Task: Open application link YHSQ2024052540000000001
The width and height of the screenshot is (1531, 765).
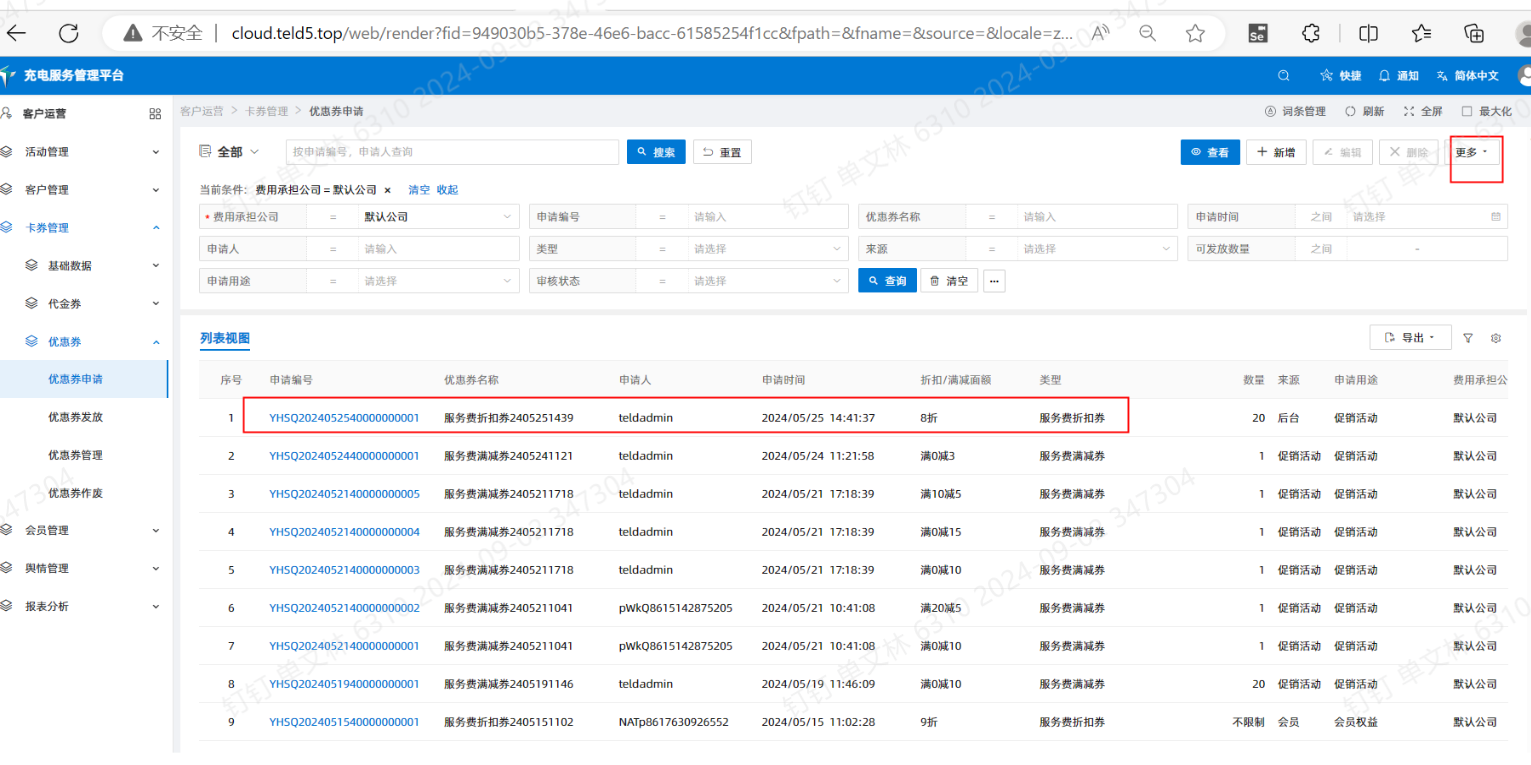Action: (x=344, y=417)
